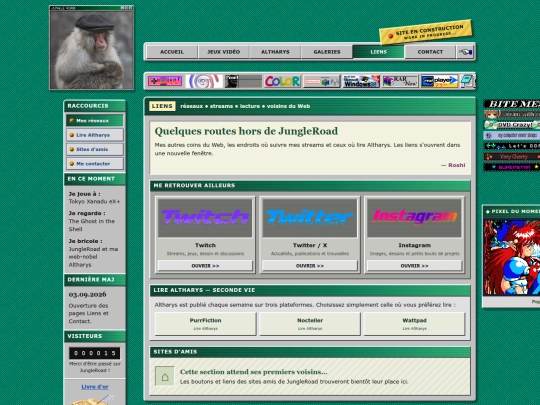Screen dimensions: 540x405
Task: Select the active LIENS tab
Action: (x=378, y=52)
